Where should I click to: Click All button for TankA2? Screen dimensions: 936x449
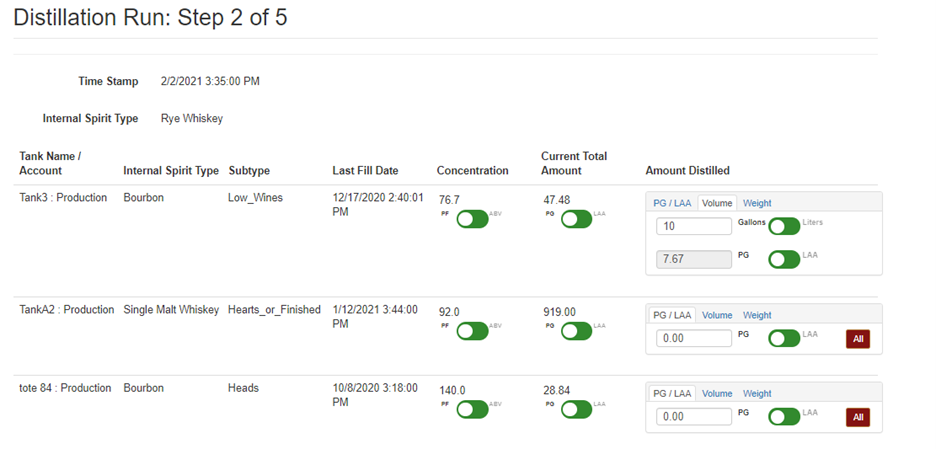pyautogui.click(x=857, y=339)
